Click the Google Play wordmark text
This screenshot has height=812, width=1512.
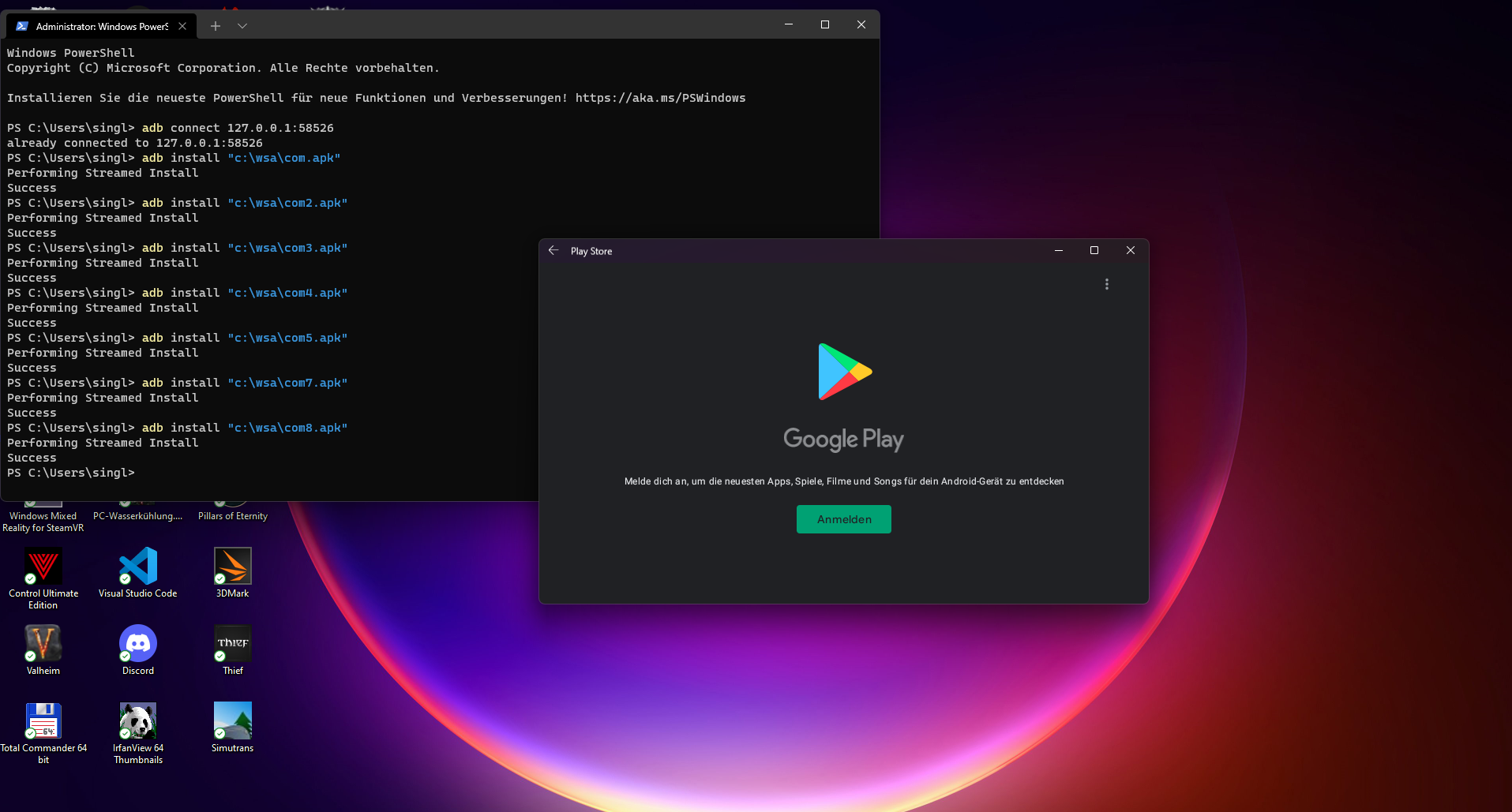[843, 439]
